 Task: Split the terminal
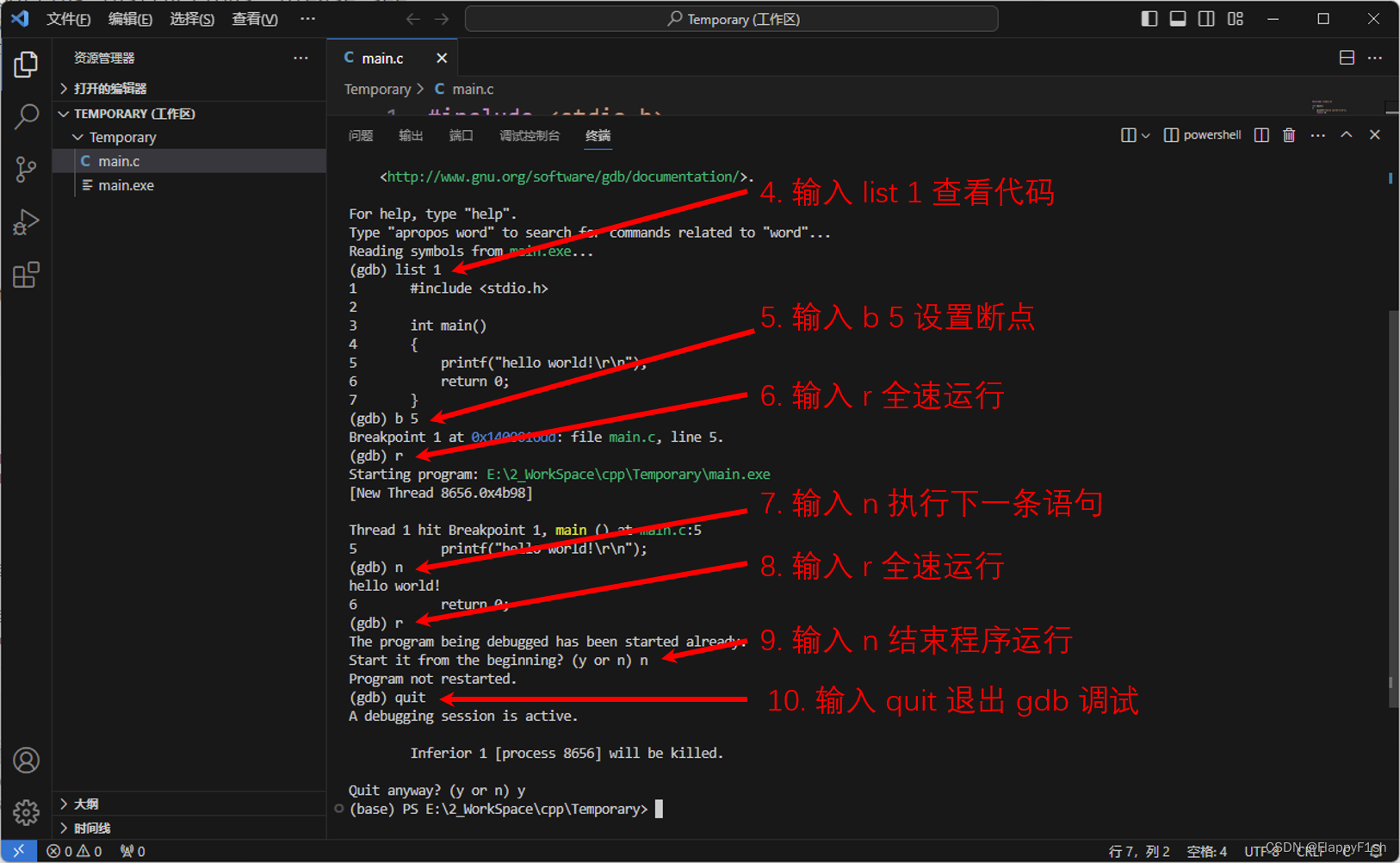click(x=1261, y=135)
